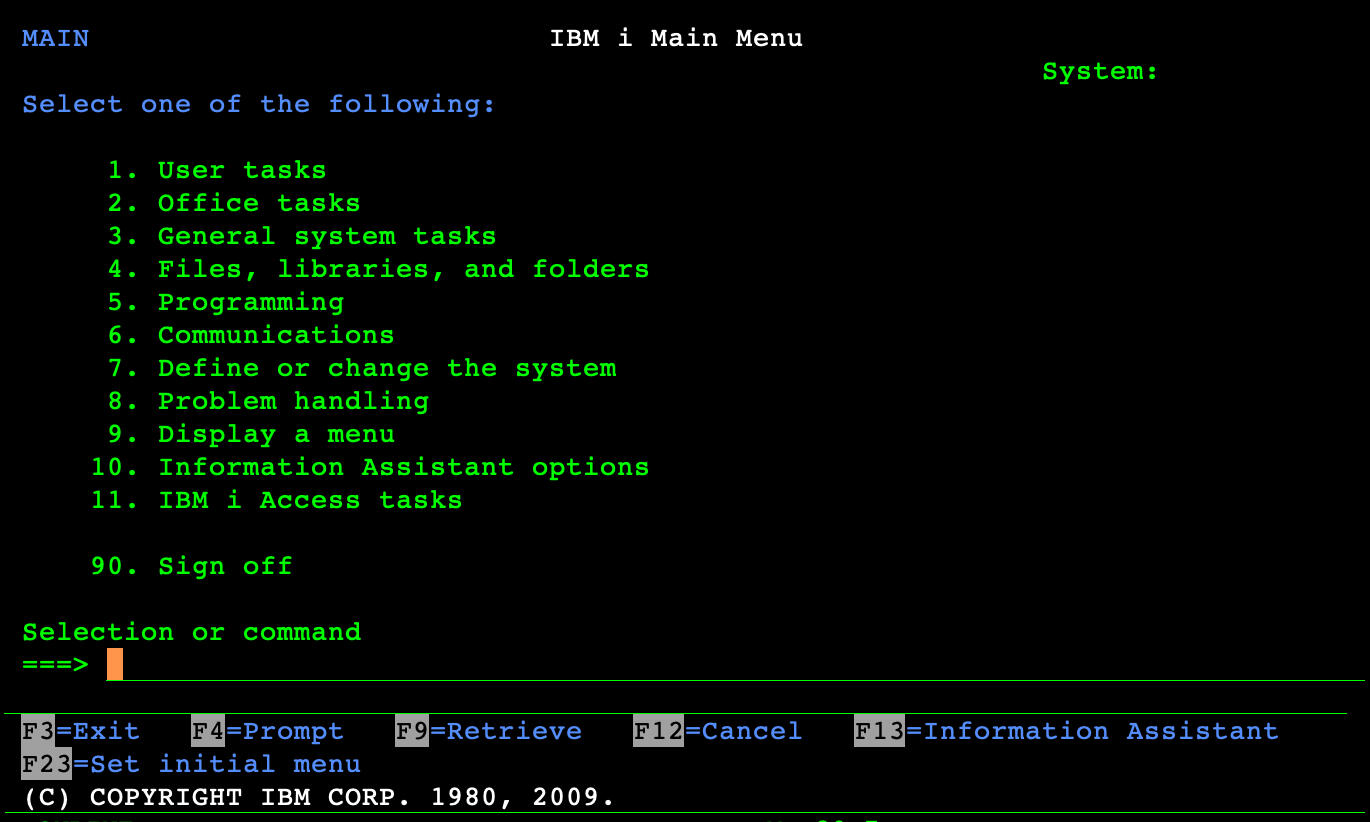1370x822 pixels.
Task: Open the Communications menu option
Action: (x=251, y=335)
